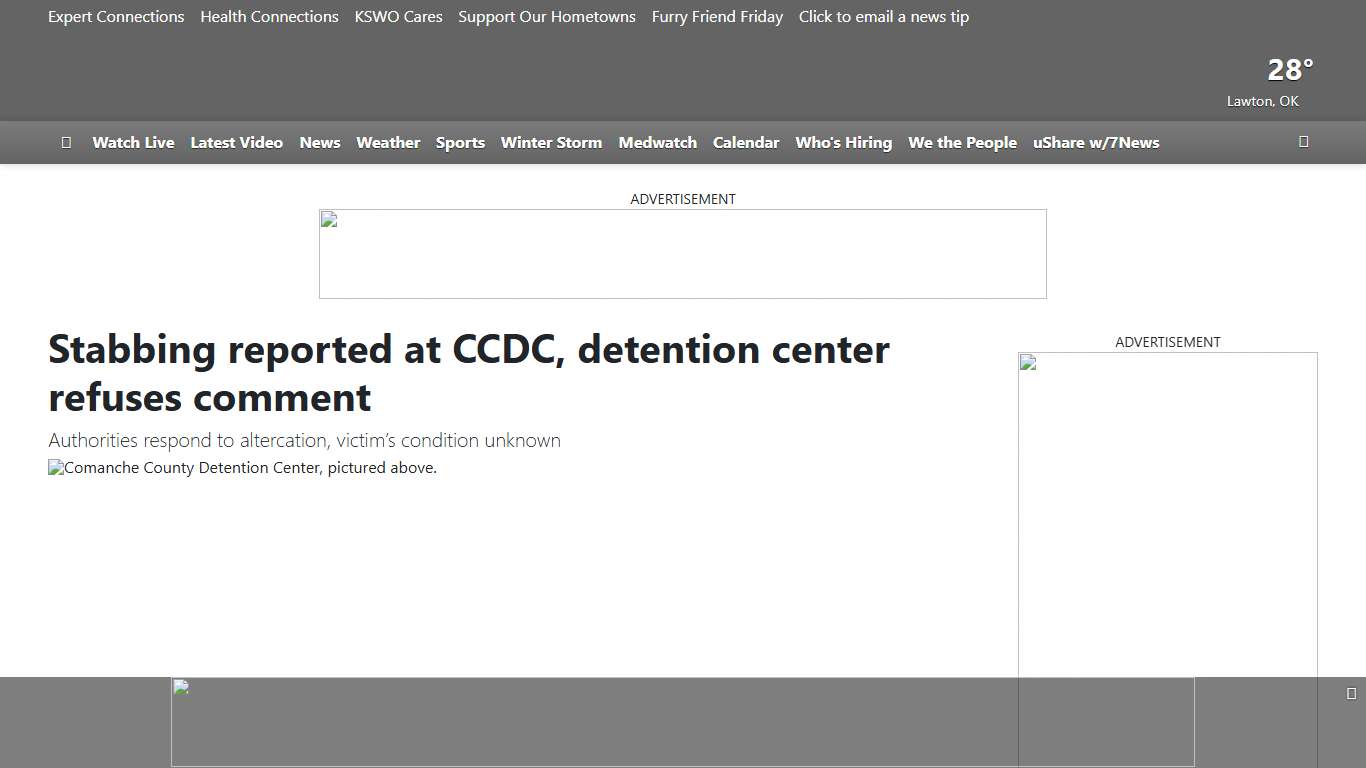Select News in the navigation bar
The image size is (1366, 768).
(319, 142)
